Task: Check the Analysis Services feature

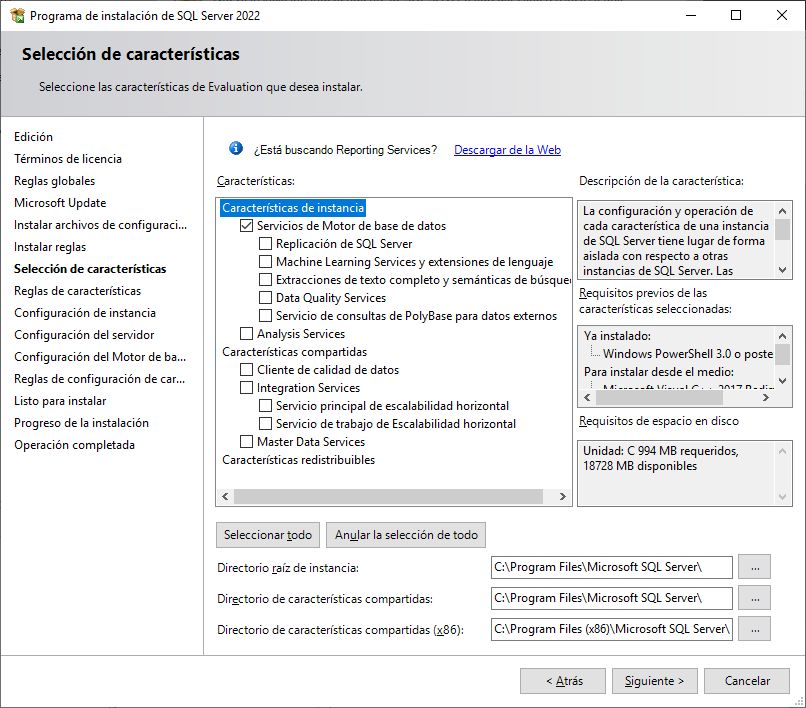Action: click(x=247, y=332)
